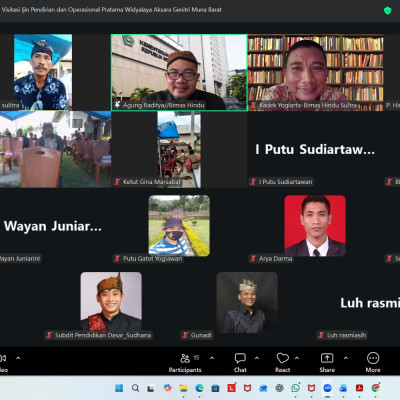The image size is (400, 400).
Task: Open Google Chrome from the taskbar
Action: tap(376, 388)
